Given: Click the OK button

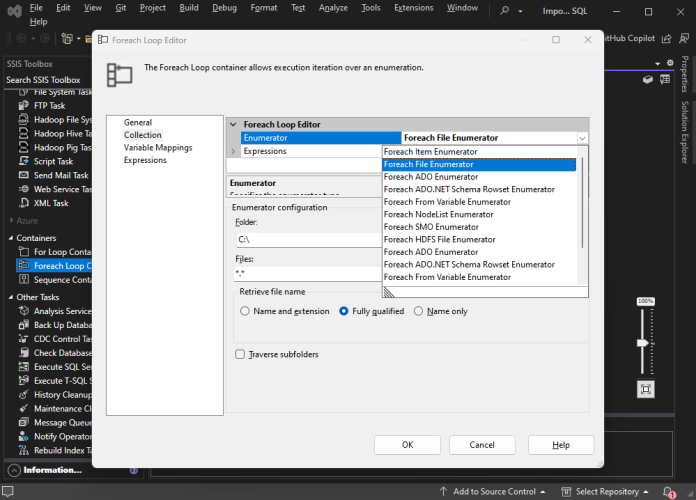Looking at the screenshot, I should click(407, 444).
